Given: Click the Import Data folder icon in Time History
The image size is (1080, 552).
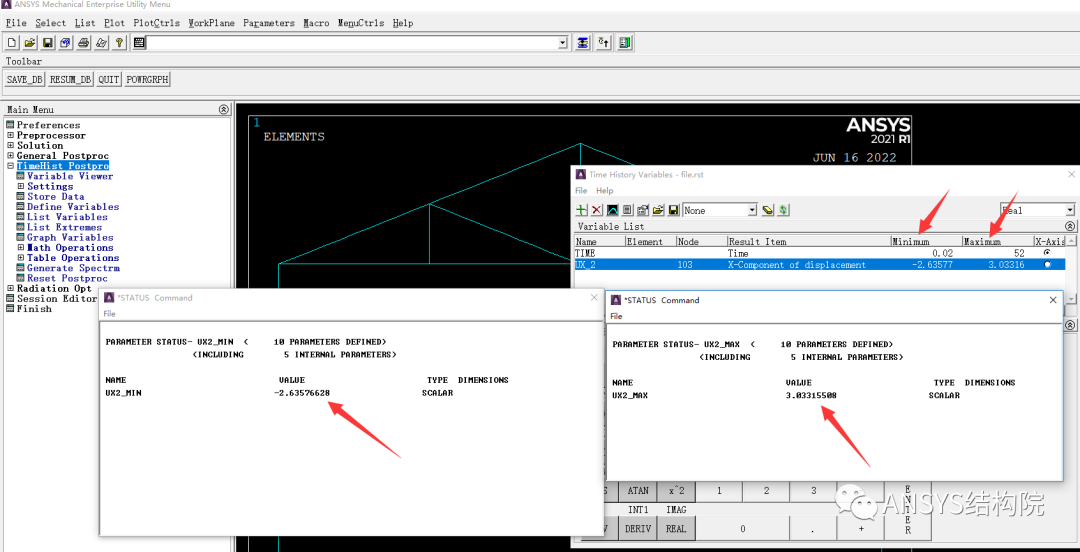Looking at the screenshot, I should pos(658,210).
